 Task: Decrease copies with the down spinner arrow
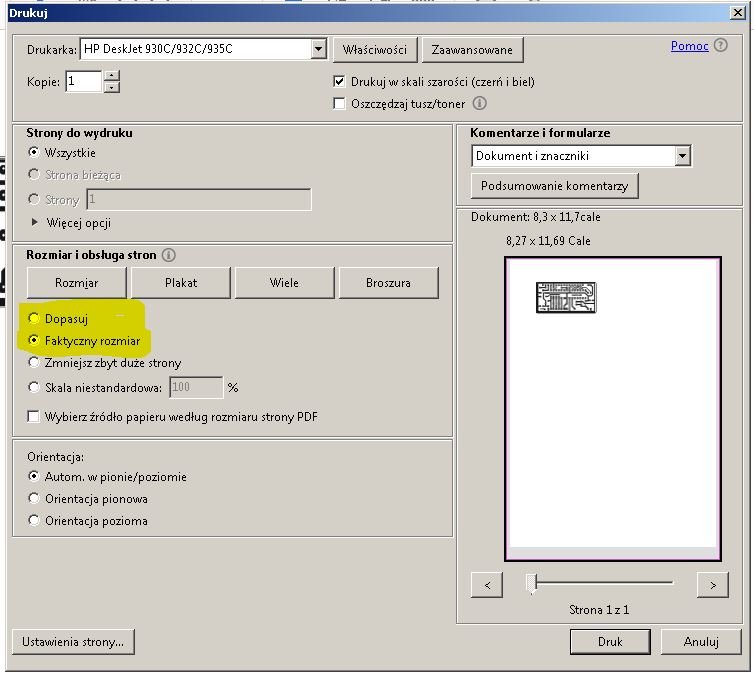(x=112, y=87)
